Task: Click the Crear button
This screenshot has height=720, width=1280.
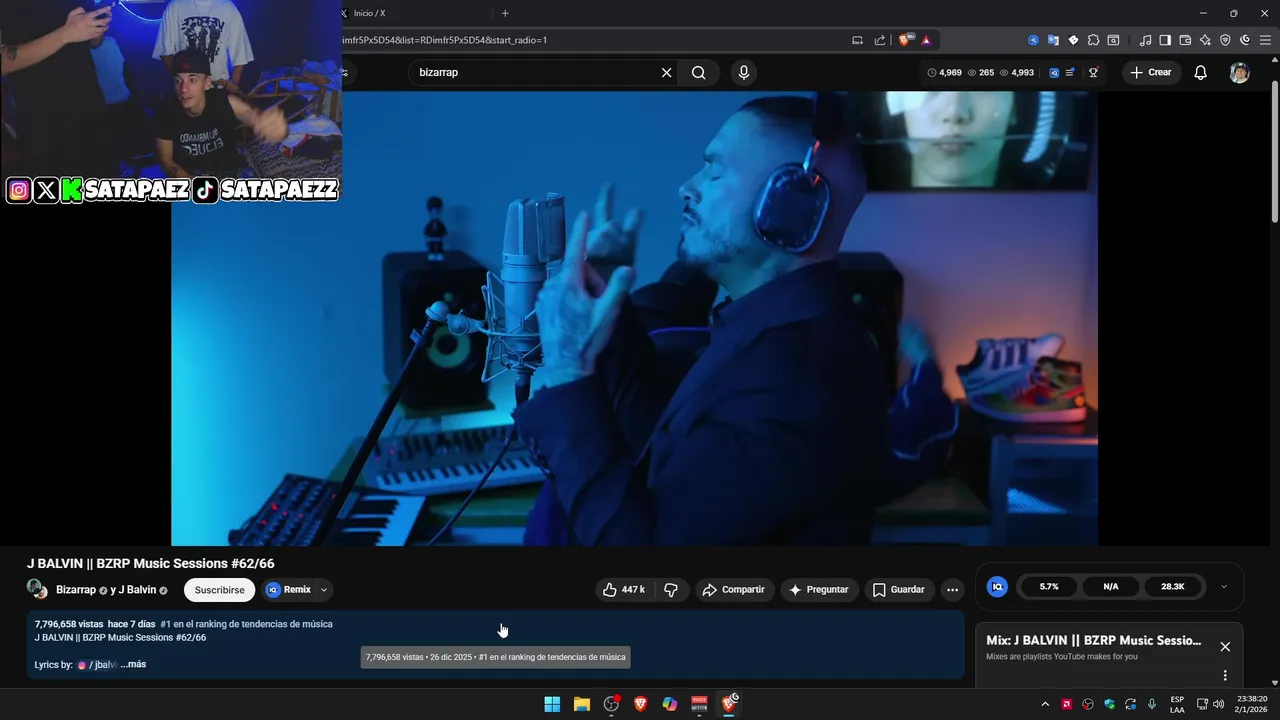Action: [x=1151, y=72]
